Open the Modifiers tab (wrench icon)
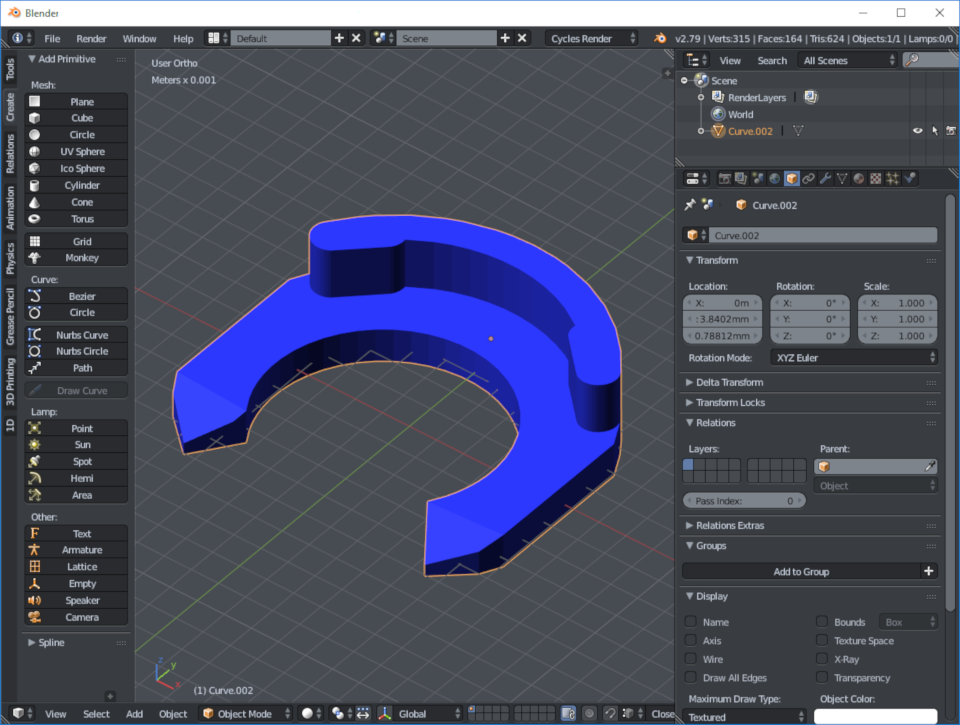Viewport: 960px width, 725px height. click(x=825, y=179)
